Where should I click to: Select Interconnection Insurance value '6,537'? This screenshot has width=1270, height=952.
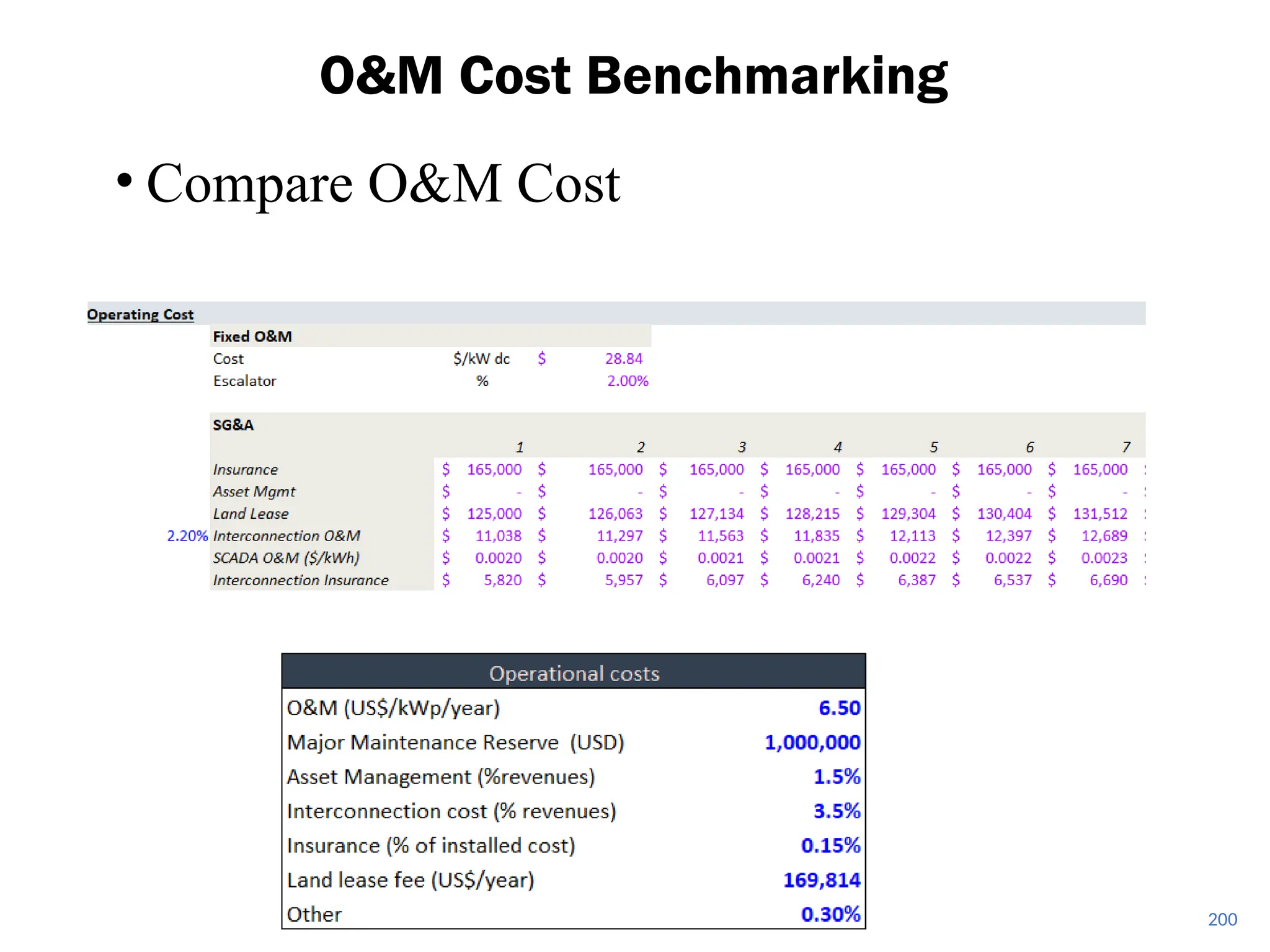1013,580
